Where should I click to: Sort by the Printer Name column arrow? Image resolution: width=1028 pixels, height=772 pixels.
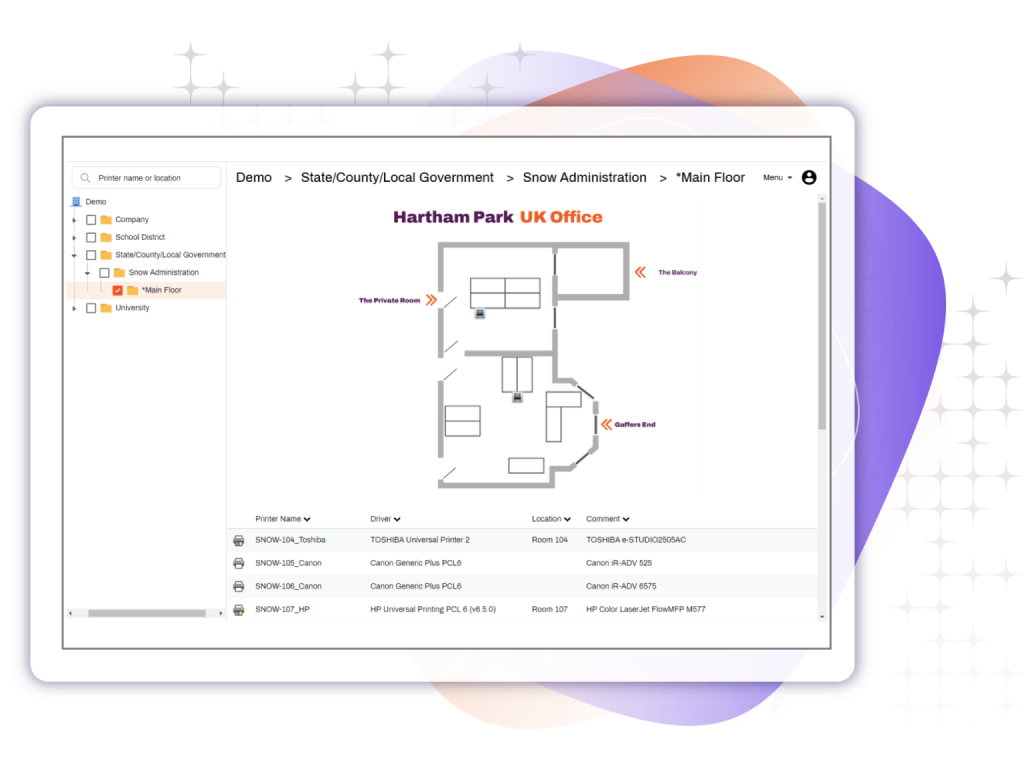(307, 520)
